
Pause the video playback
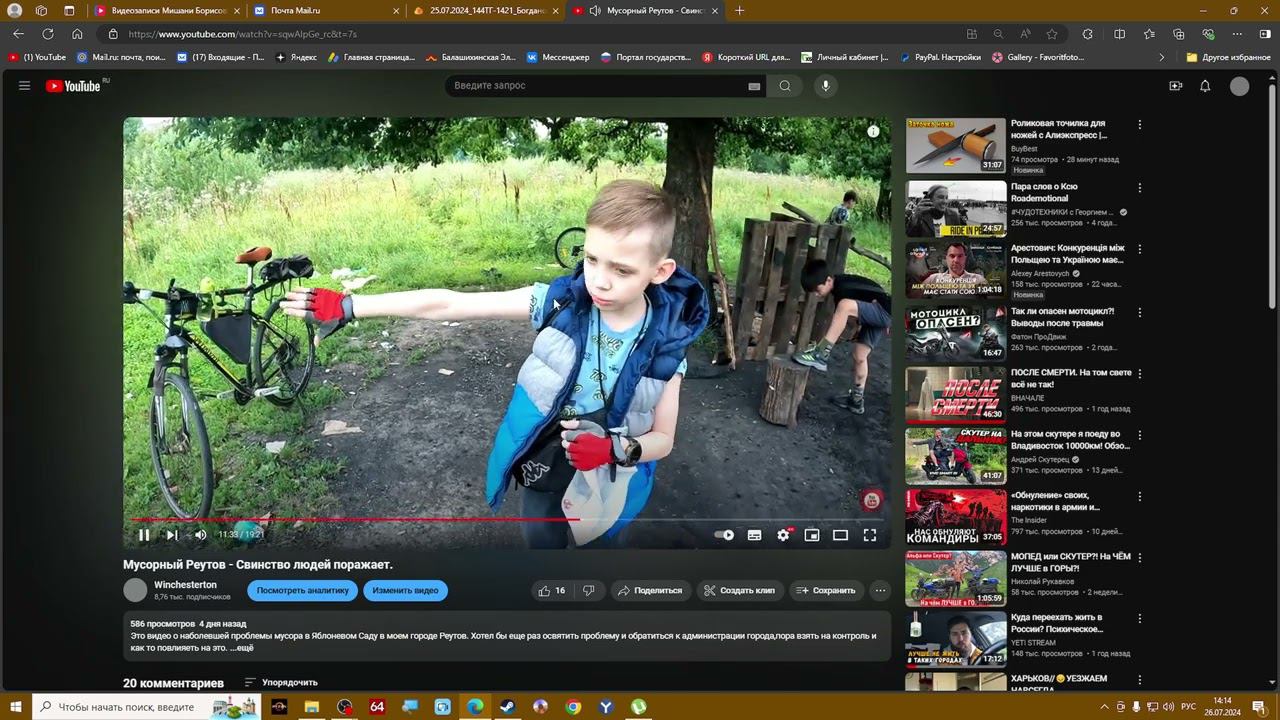144,535
